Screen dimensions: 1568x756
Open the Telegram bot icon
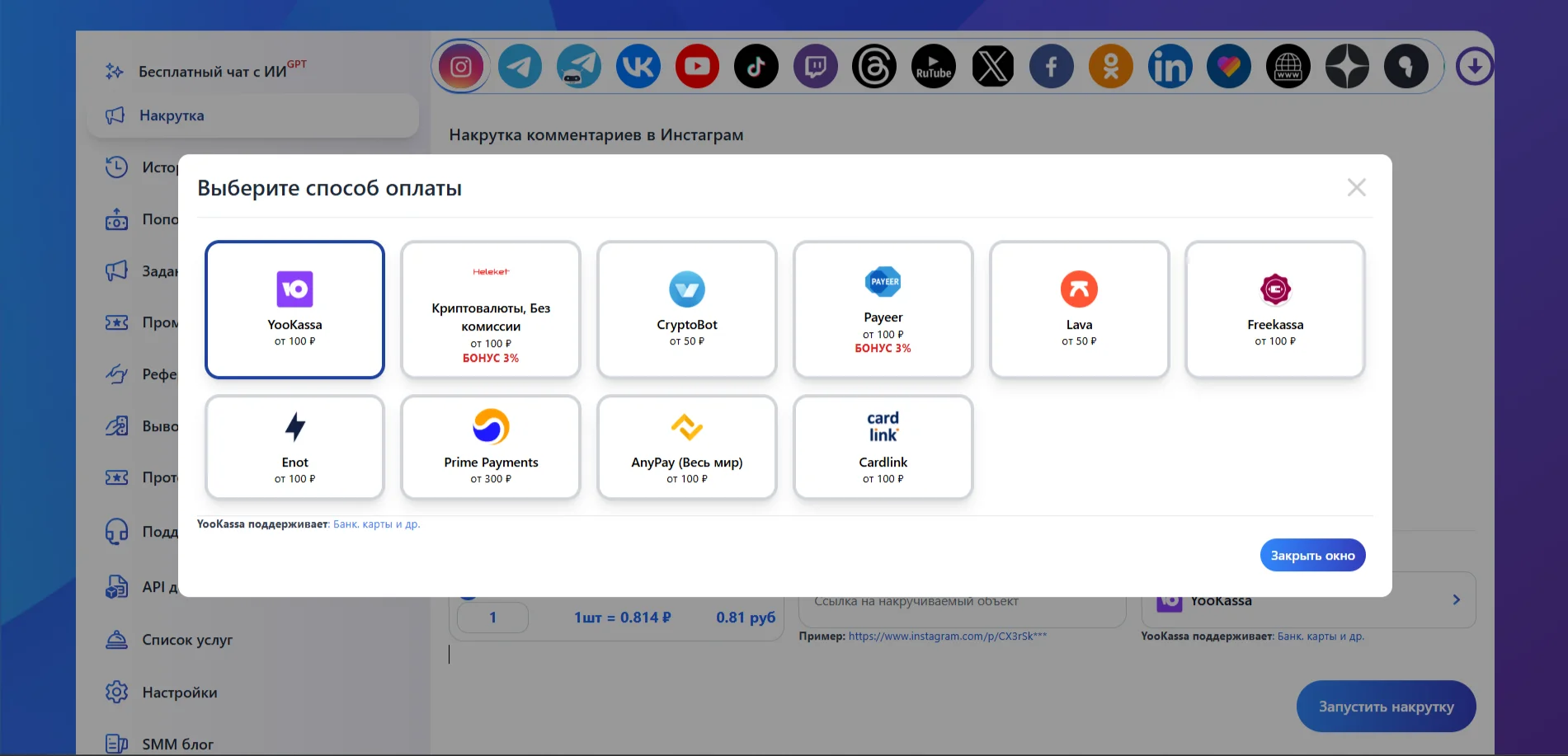tap(579, 66)
